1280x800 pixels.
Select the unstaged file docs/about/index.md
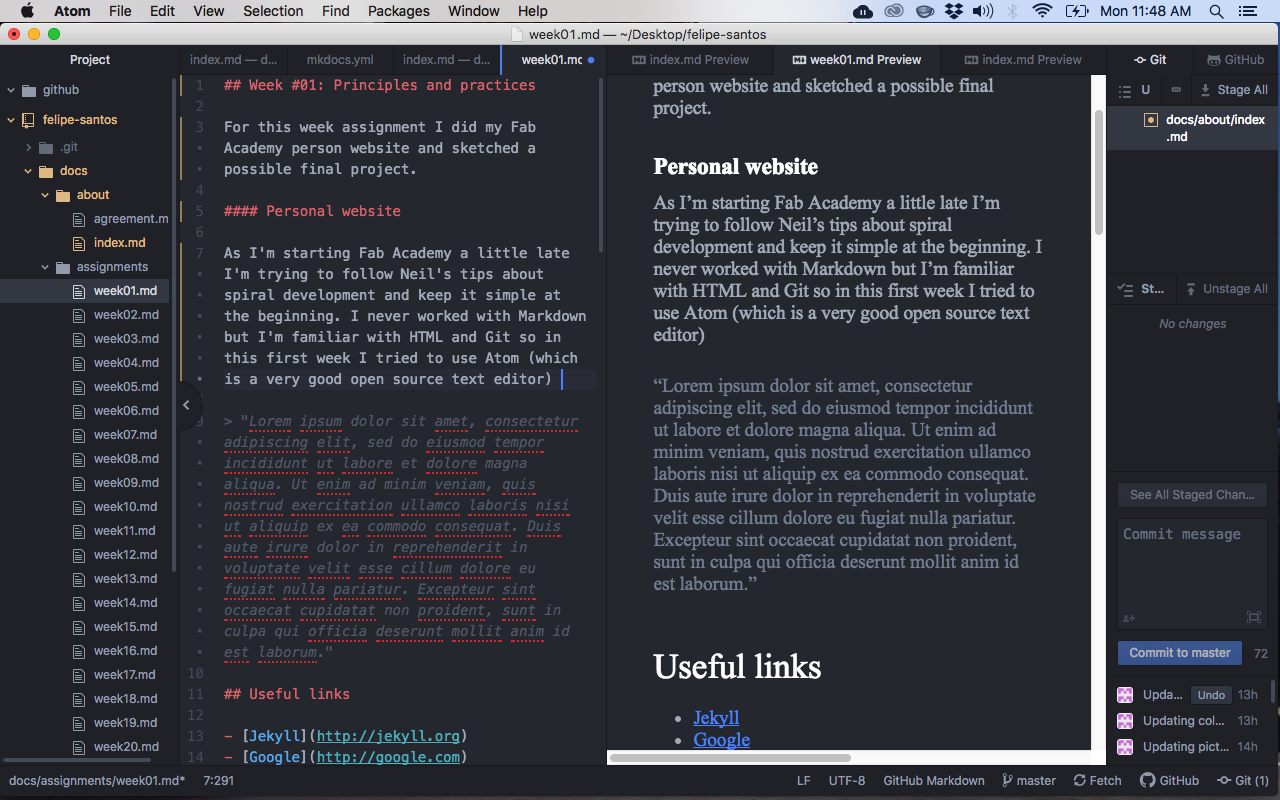1192,128
